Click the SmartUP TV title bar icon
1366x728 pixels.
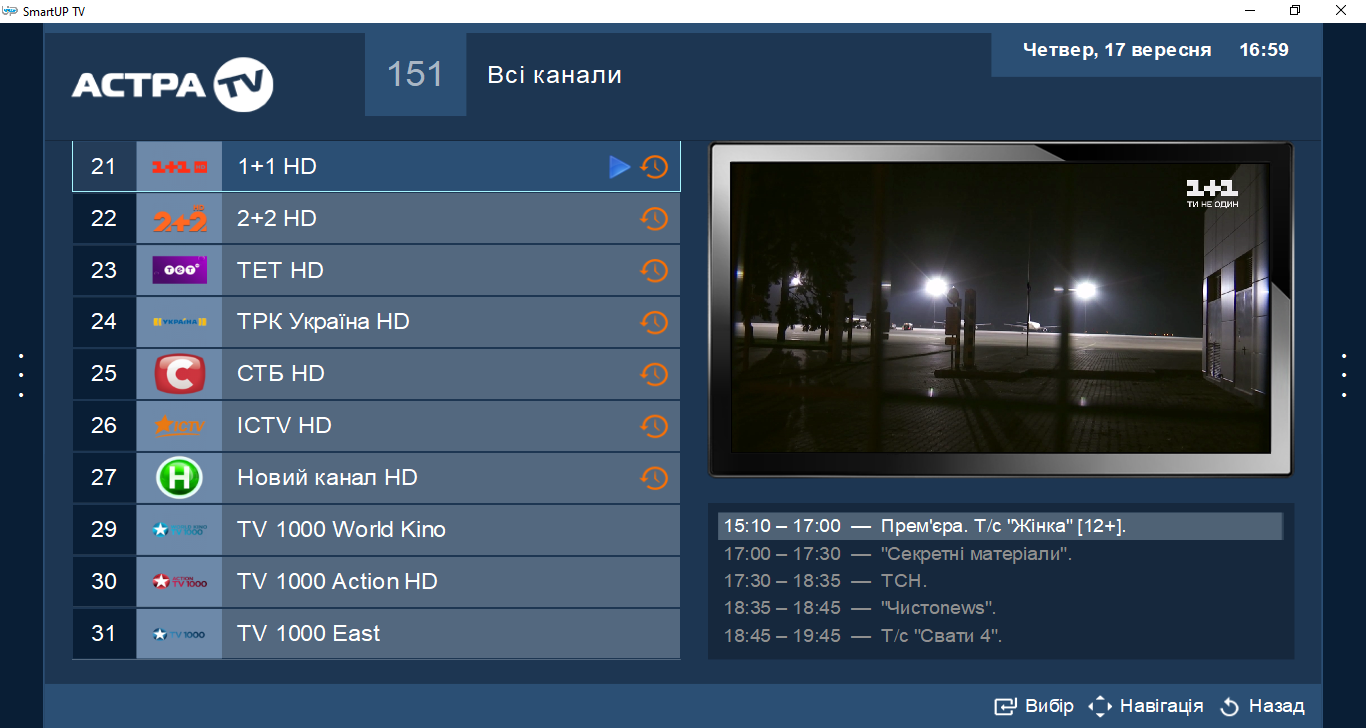(x=10, y=10)
